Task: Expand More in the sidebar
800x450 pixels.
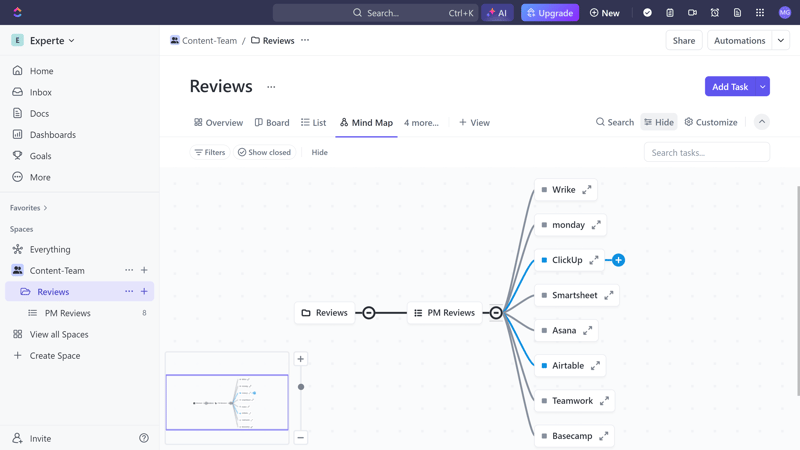Action: coord(40,177)
